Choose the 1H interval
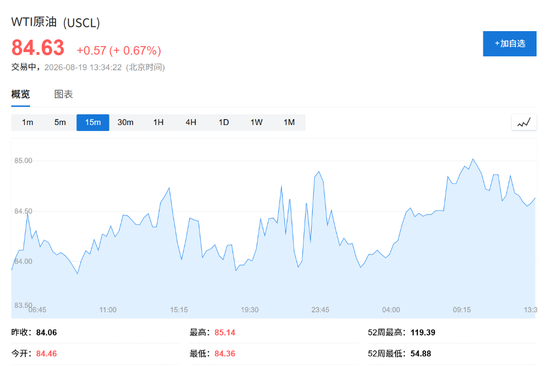This screenshot has width=550, height=366. pos(158,122)
